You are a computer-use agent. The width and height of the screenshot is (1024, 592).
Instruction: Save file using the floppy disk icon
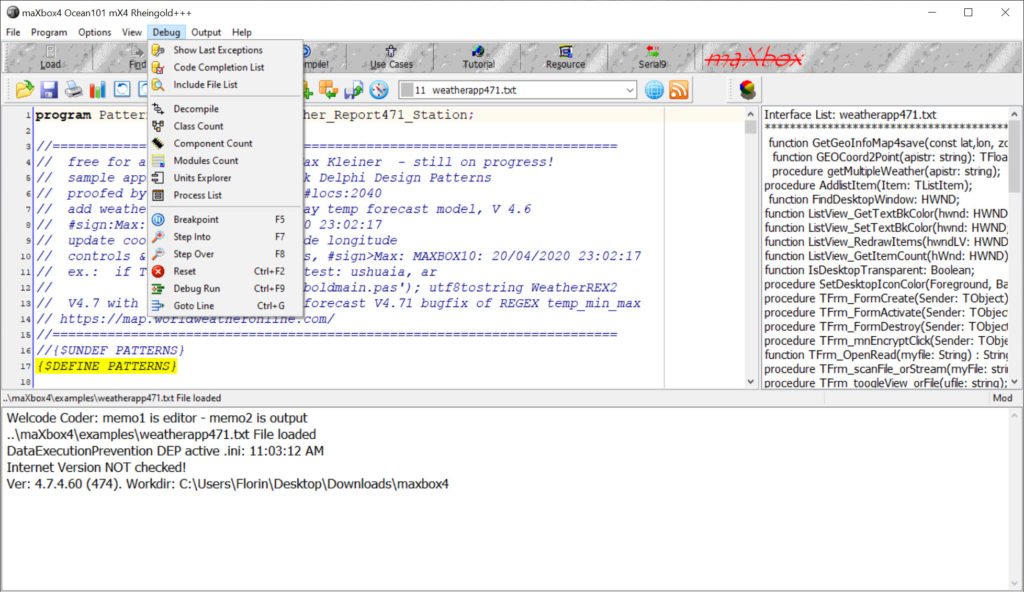pyautogui.click(x=49, y=90)
